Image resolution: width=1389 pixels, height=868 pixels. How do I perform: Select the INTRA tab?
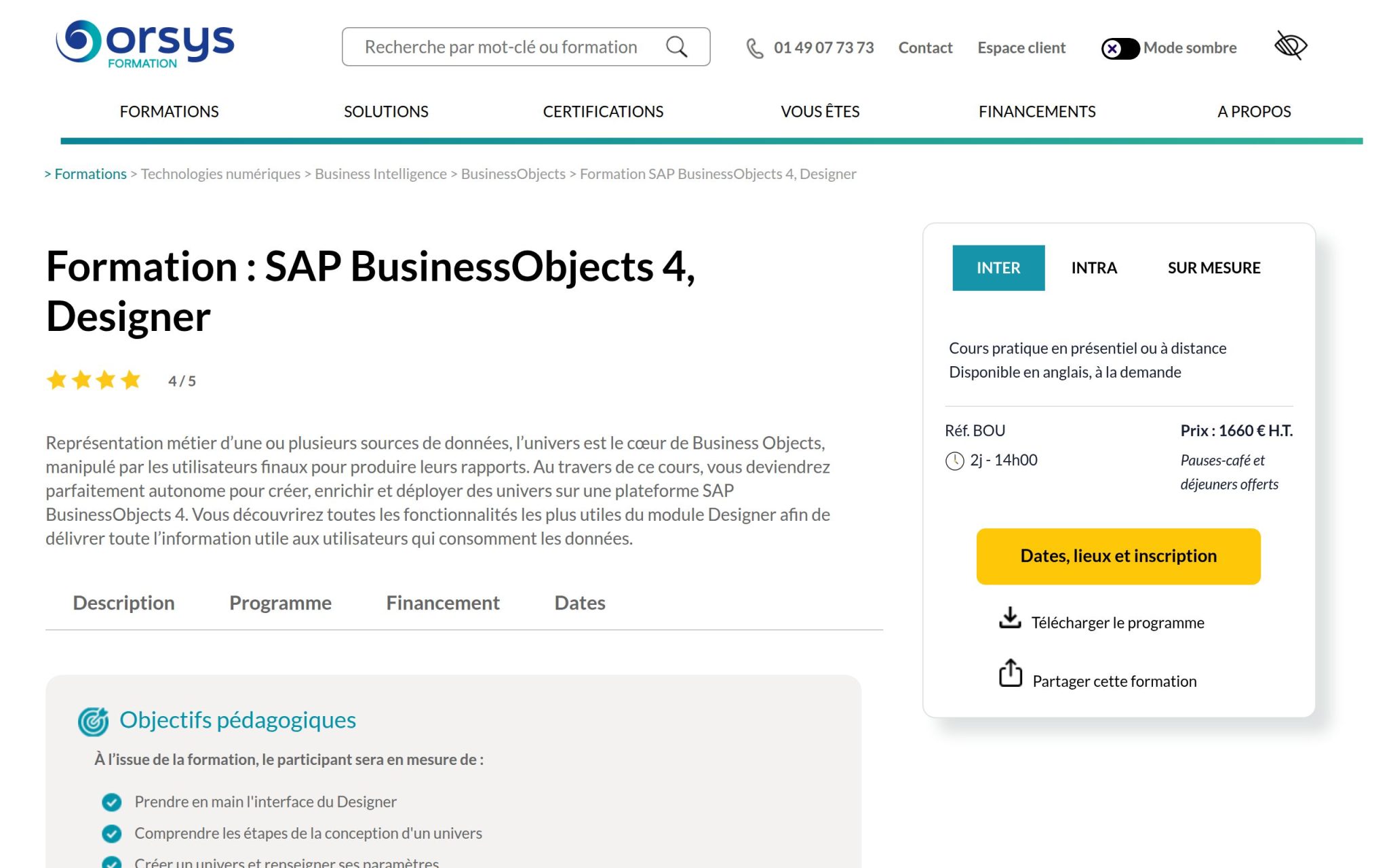coord(1094,268)
